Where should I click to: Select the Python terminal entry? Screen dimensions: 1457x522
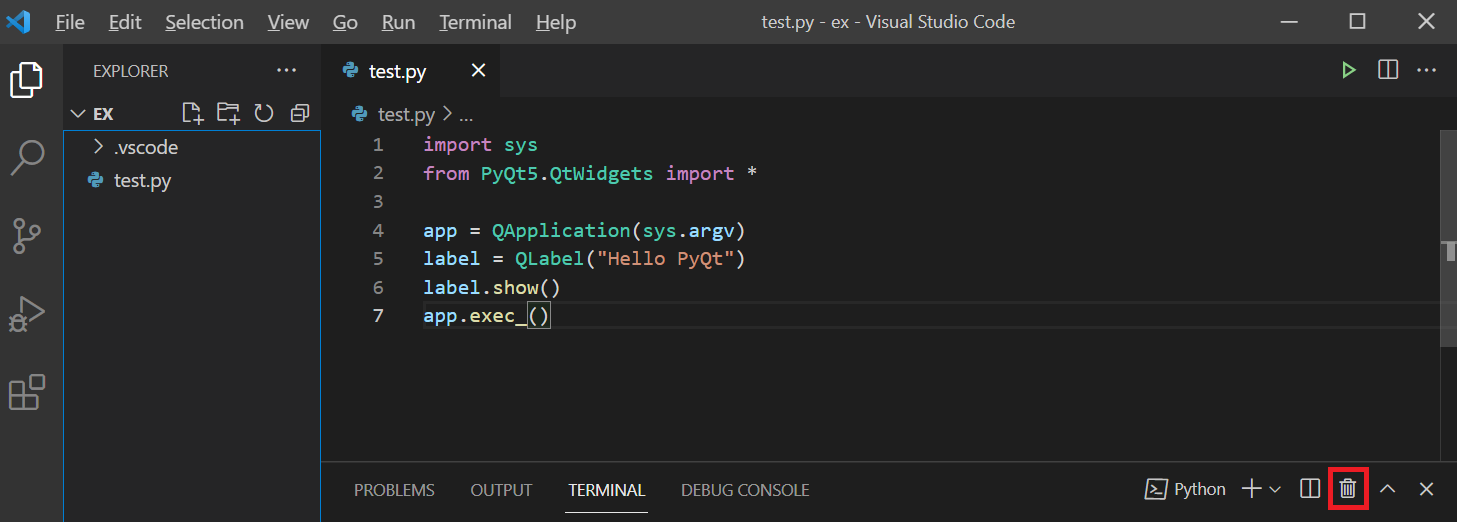click(x=1186, y=489)
